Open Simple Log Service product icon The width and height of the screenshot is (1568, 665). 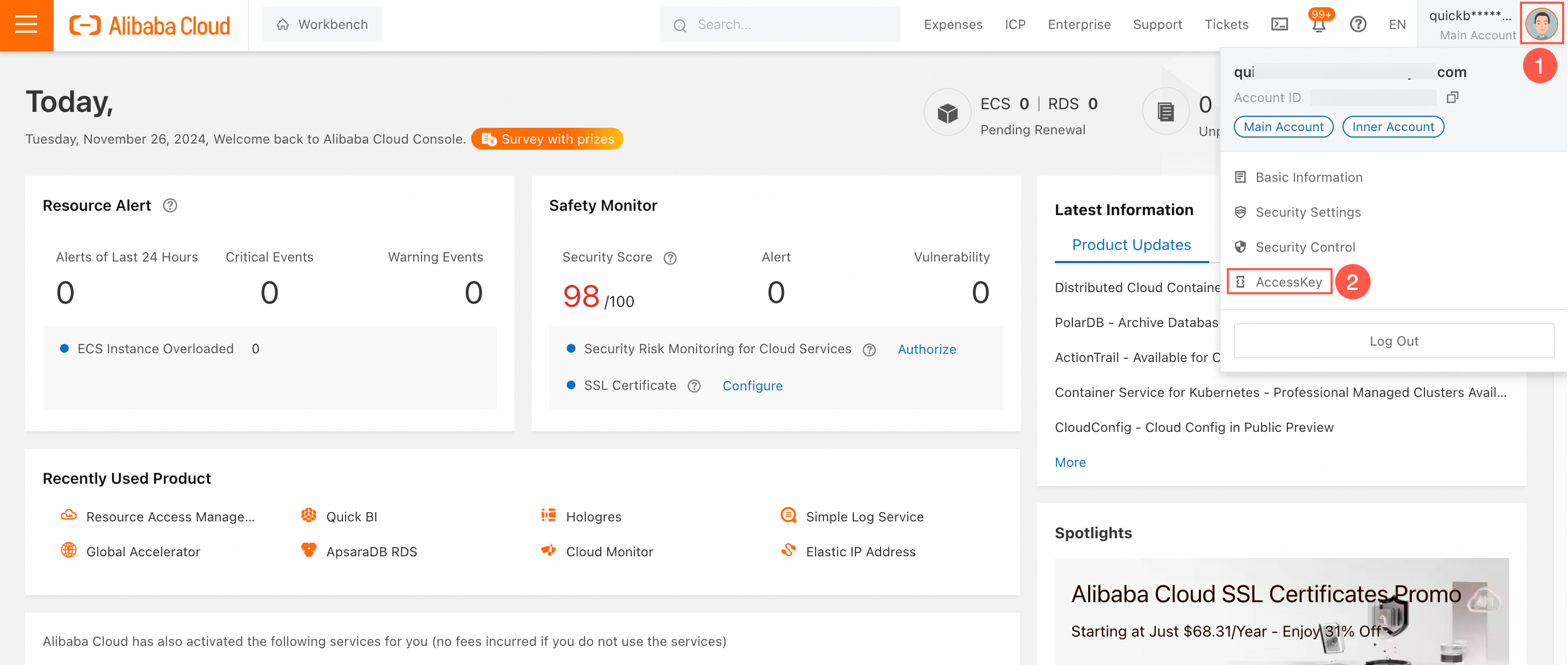coord(788,515)
